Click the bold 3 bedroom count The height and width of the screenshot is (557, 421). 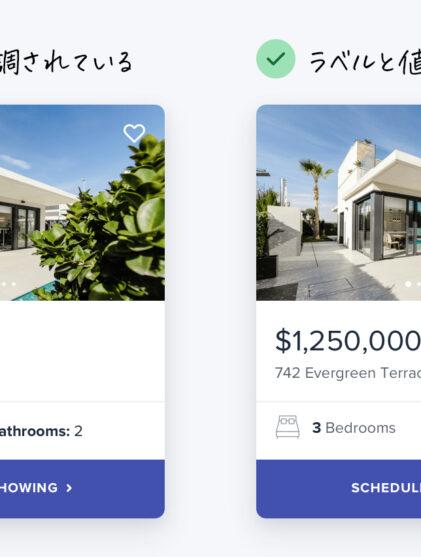[x=317, y=428]
